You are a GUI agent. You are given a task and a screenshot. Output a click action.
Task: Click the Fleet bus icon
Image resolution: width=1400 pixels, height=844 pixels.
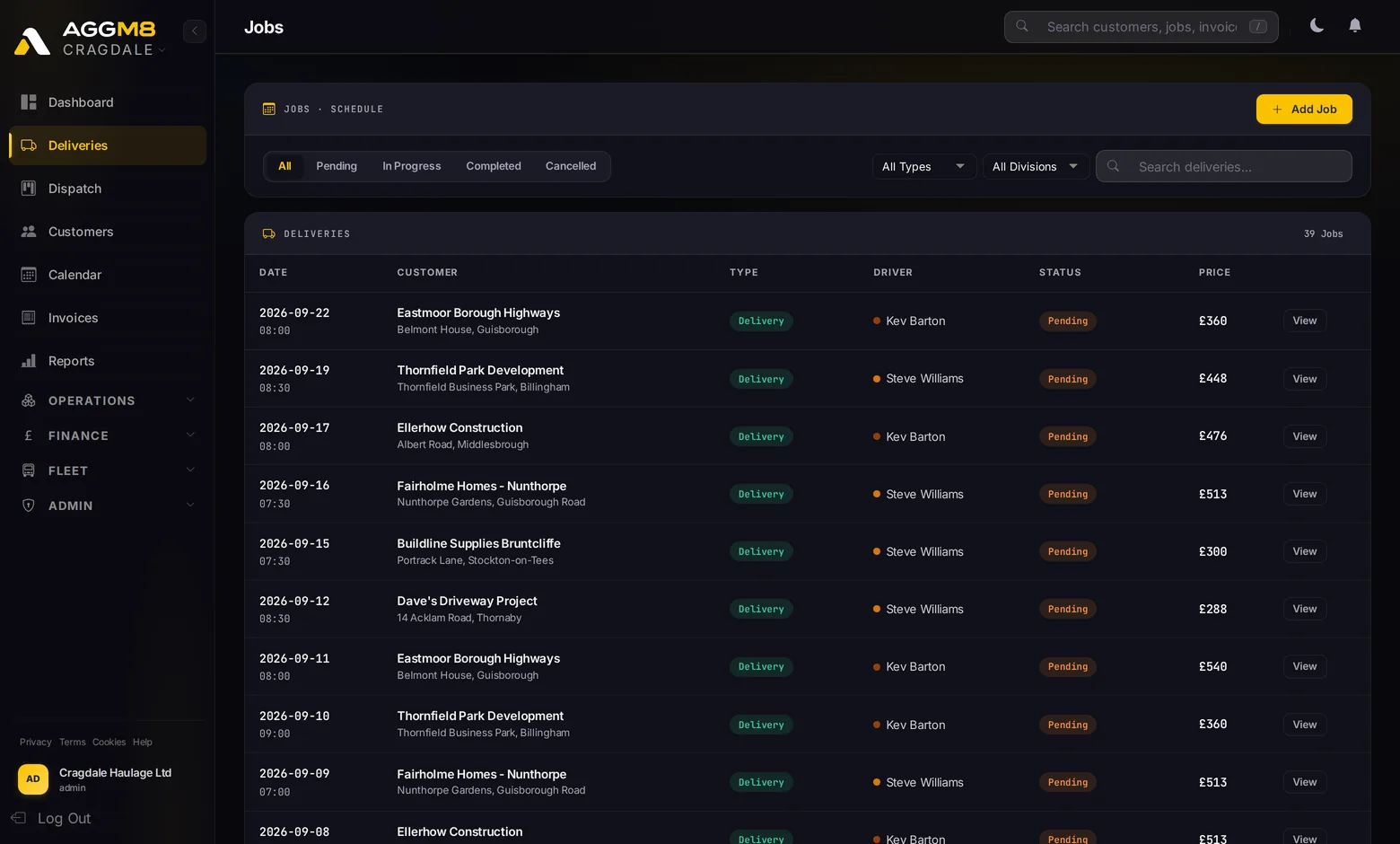point(29,470)
